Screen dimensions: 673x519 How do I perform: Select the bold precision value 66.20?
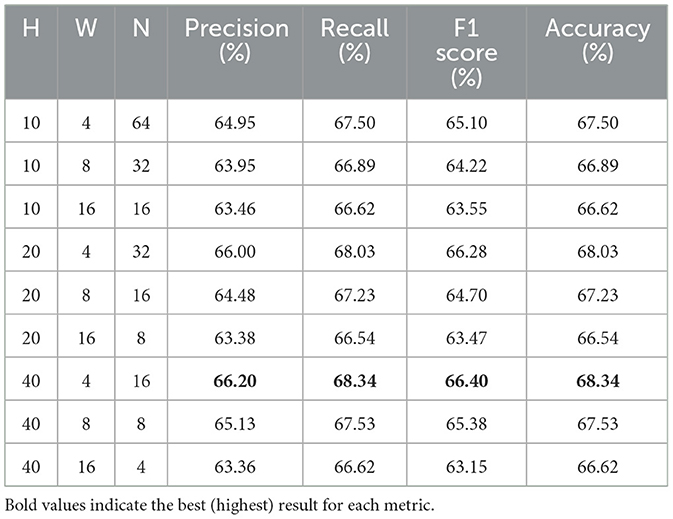coord(235,381)
